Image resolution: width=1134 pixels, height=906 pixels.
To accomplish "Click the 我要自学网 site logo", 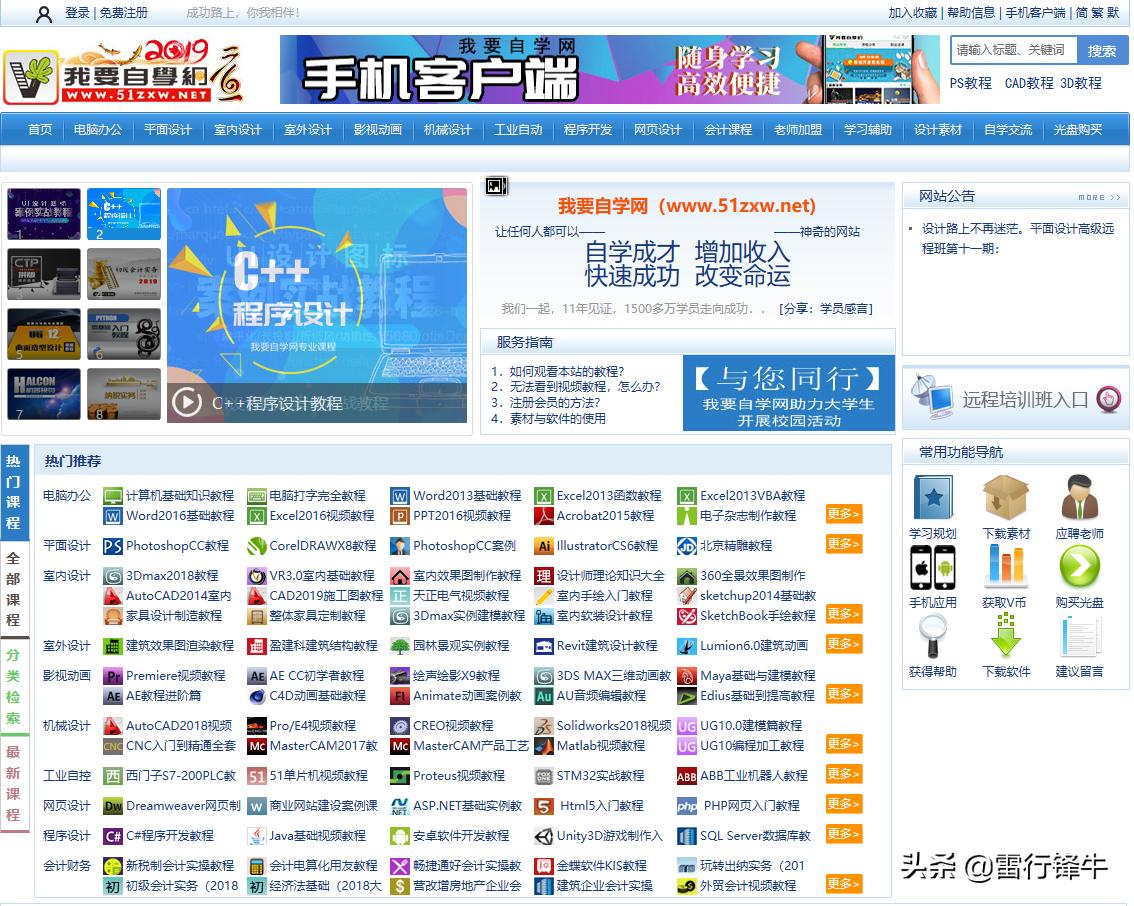I will (123, 72).
